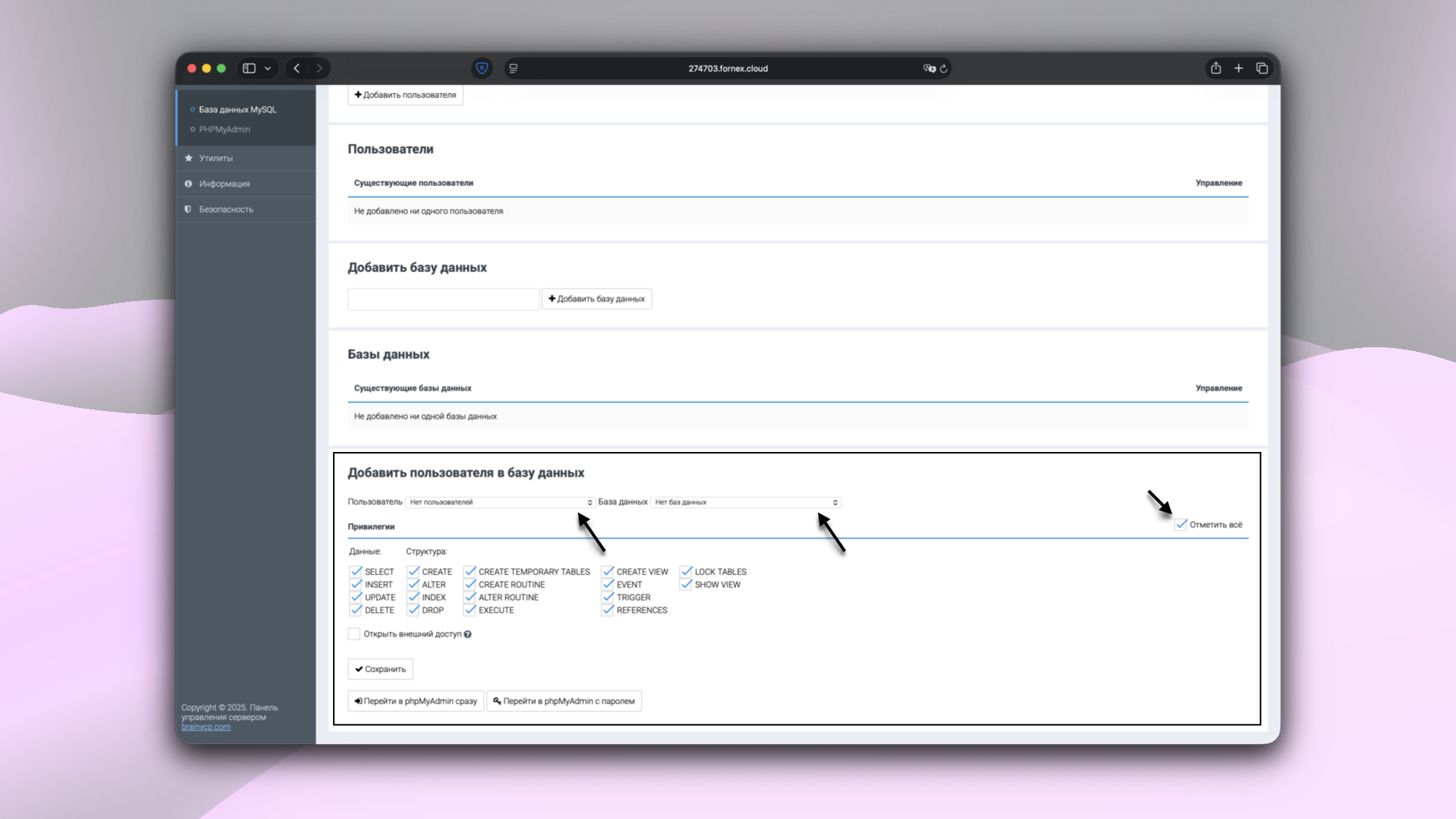Uncheck the SELECT privilege checkbox
The height and width of the screenshot is (819, 1456).
point(356,572)
